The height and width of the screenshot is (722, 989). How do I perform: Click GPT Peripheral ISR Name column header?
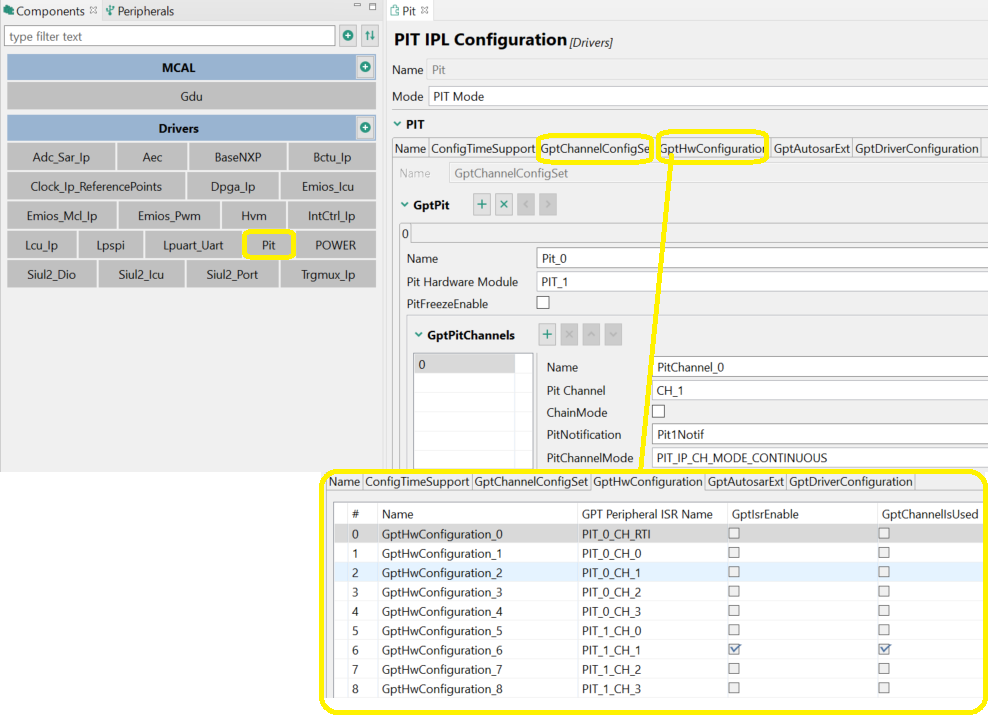[x=652, y=514]
